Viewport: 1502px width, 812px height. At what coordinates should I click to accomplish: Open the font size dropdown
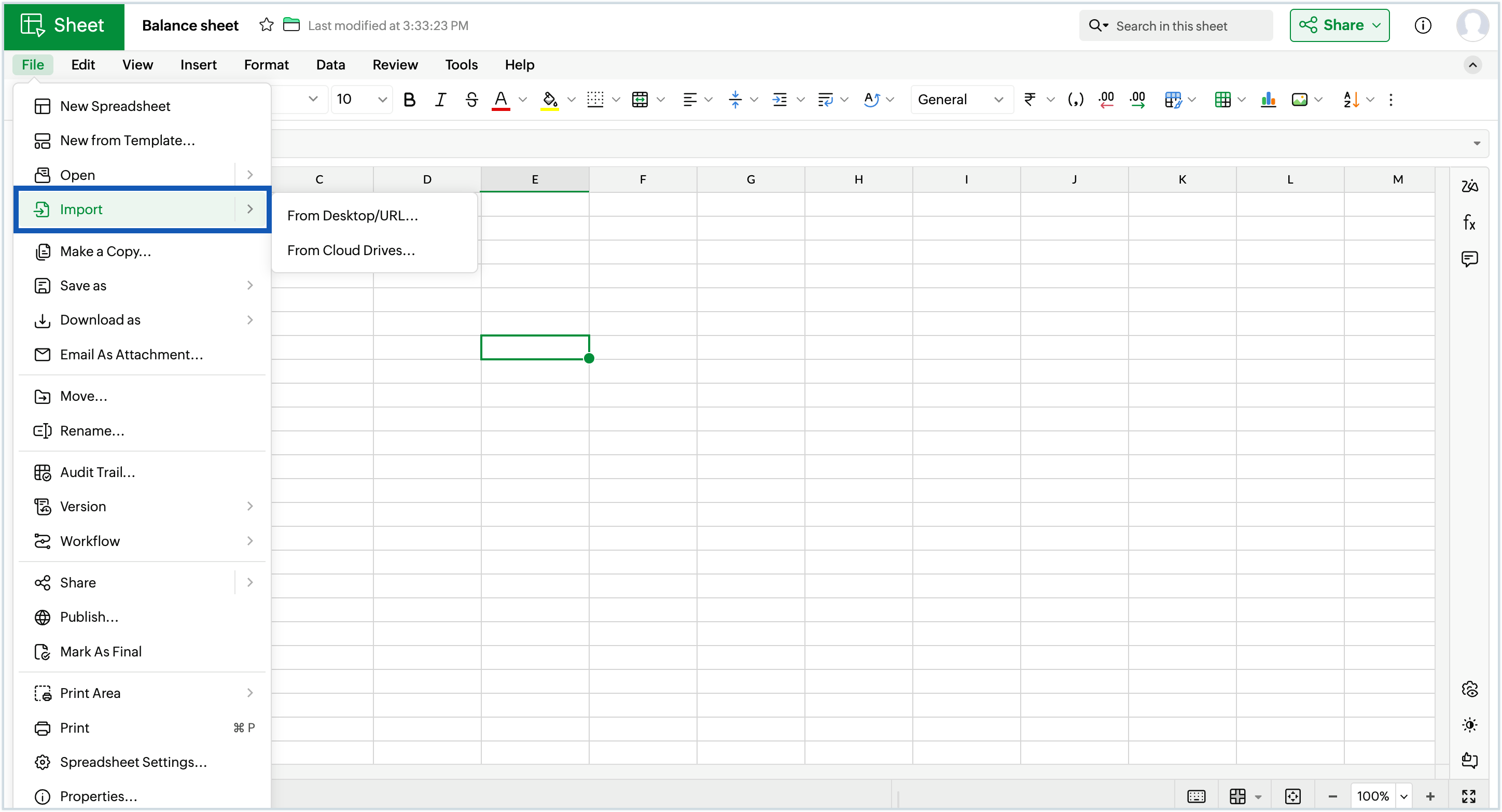pos(360,100)
